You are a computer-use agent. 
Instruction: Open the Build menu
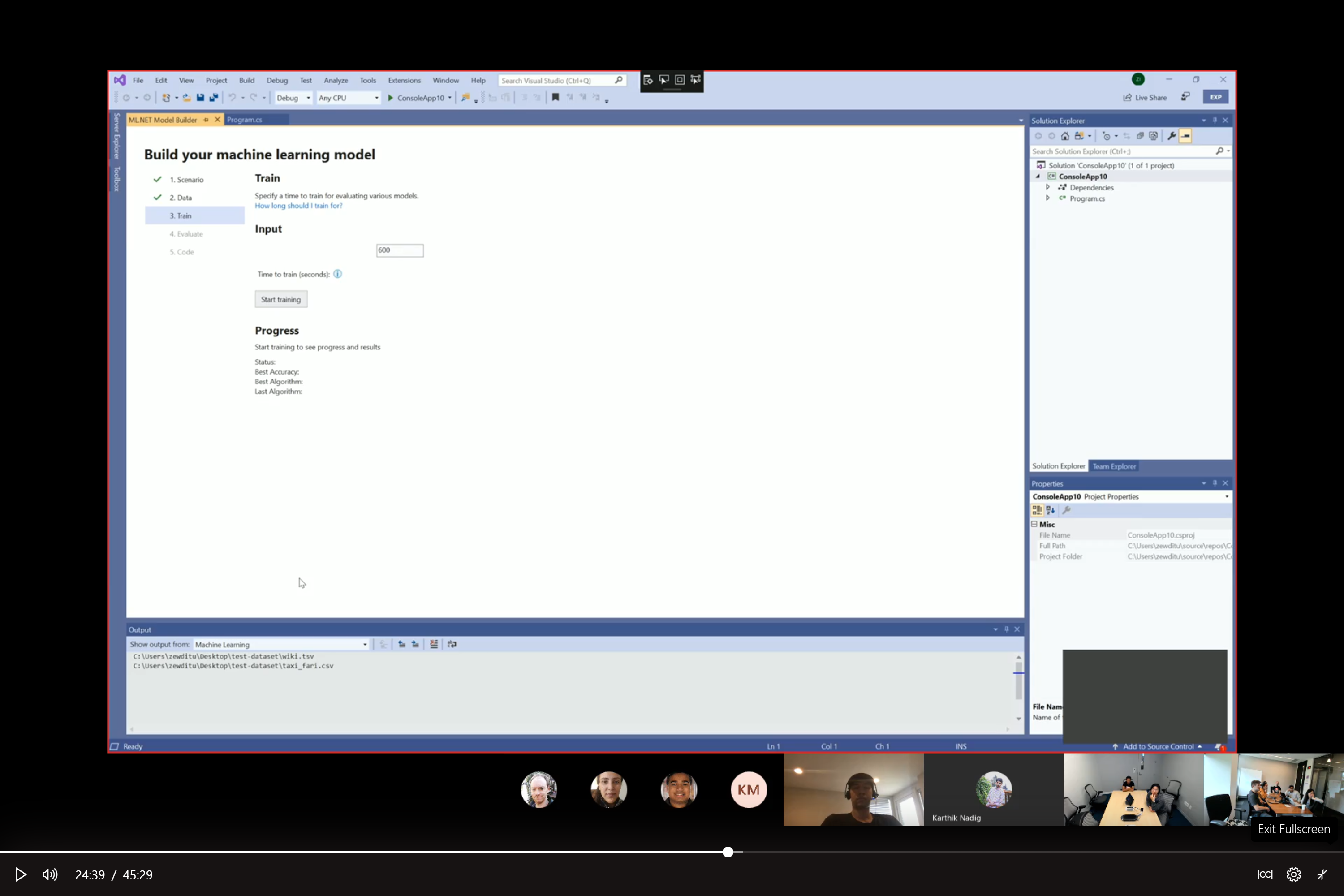[247, 80]
